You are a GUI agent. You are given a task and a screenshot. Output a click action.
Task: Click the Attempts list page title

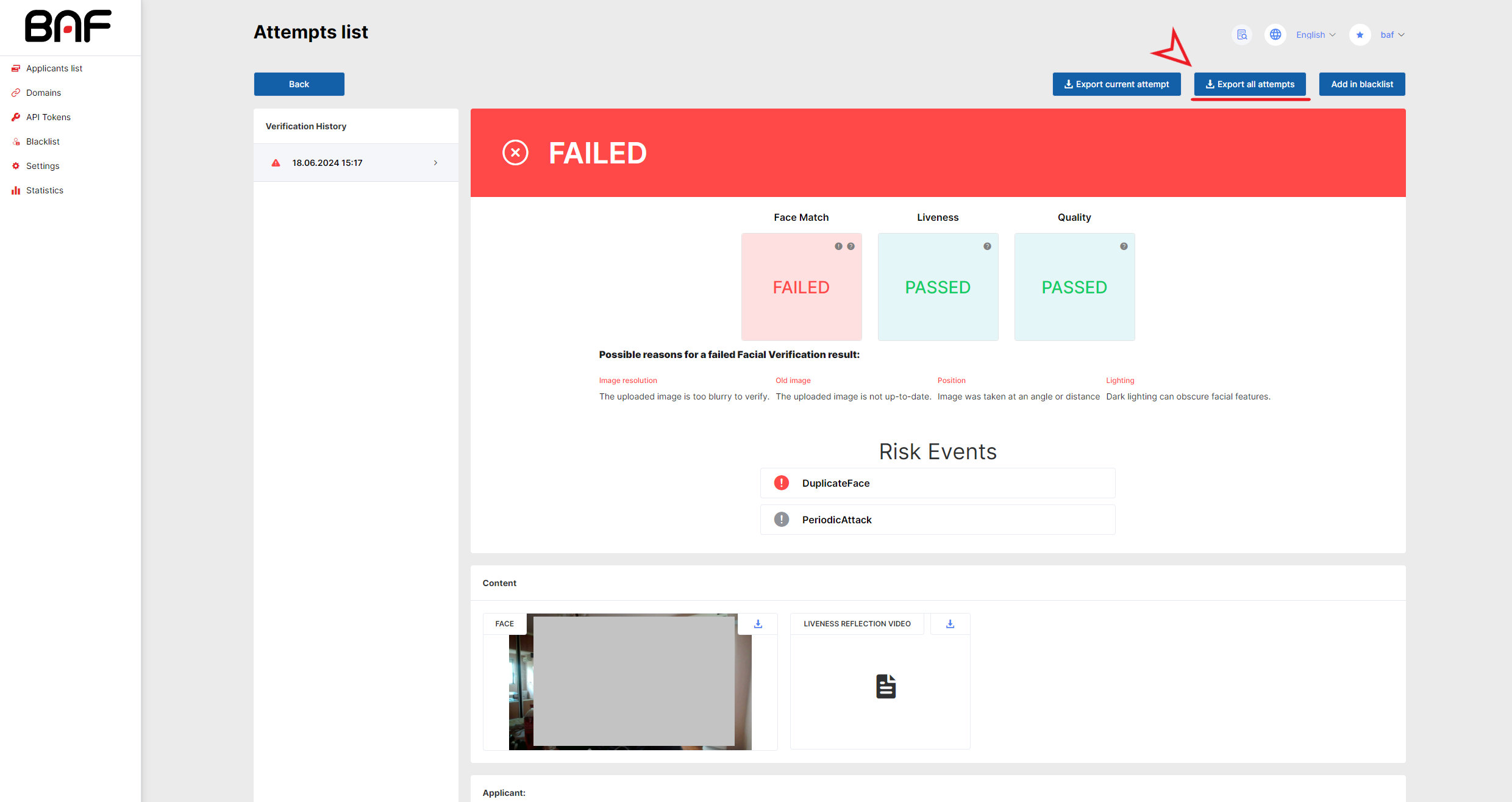[x=310, y=32]
